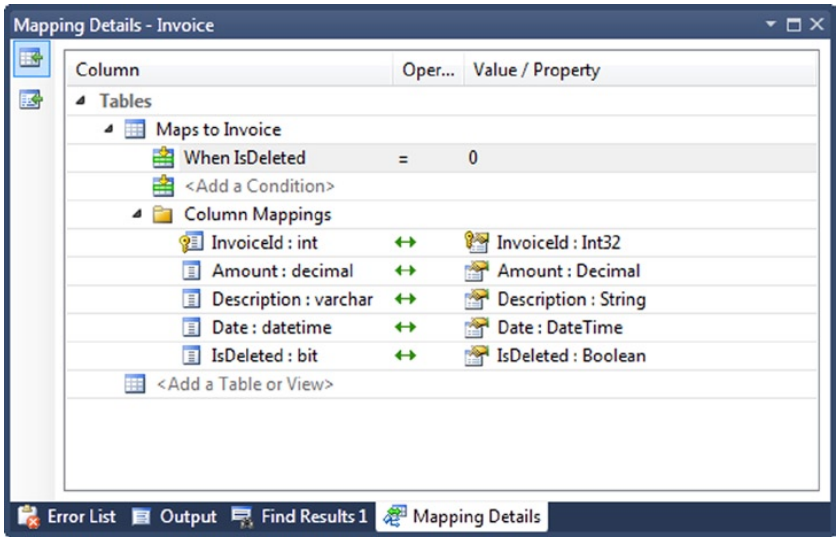Image resolution: width=840 pixels, height=542 pixels.
Task: Click the Amount : Decimal property text
Action: pos(569,271)
